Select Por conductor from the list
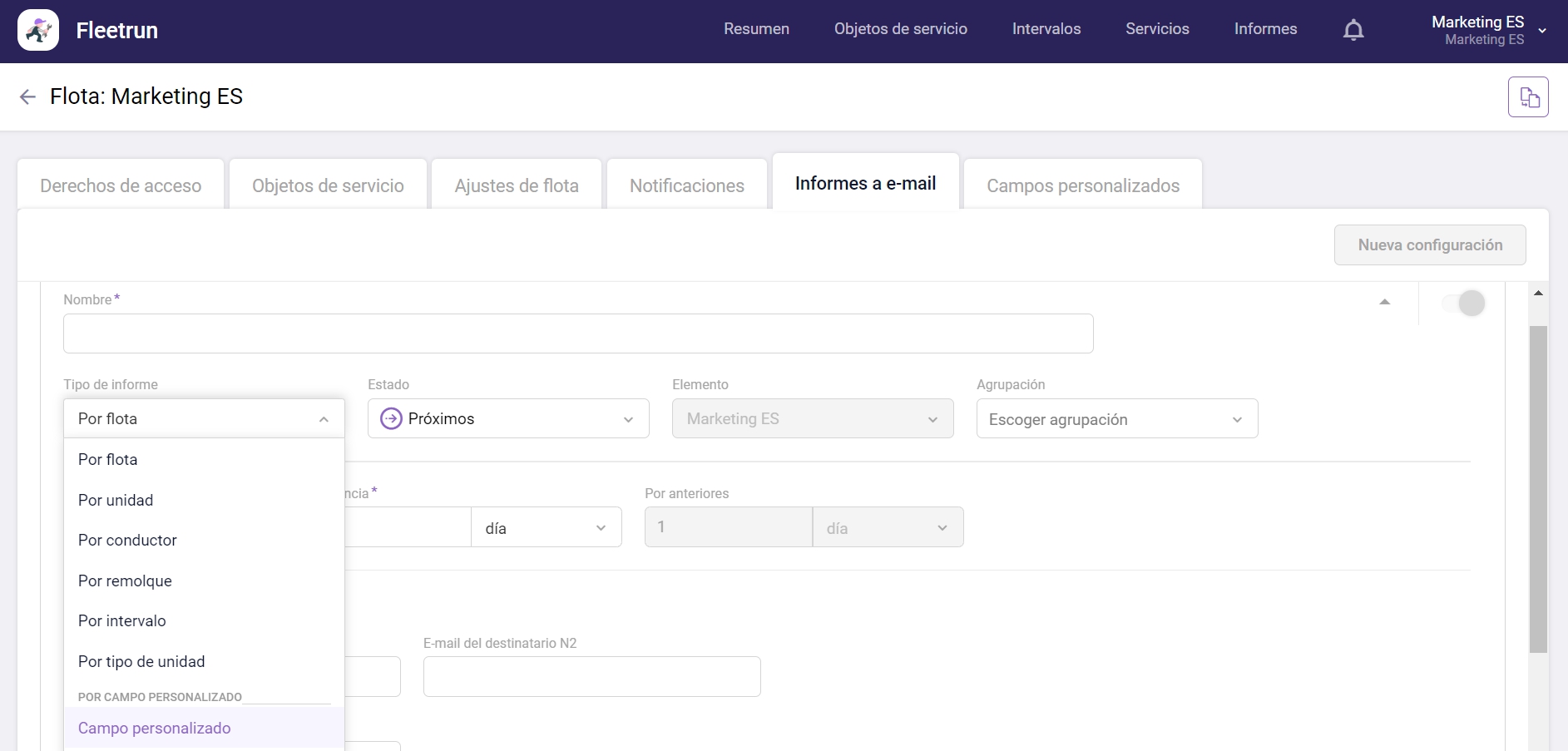This screenshot has width=1568, height=751. (127, 540)
